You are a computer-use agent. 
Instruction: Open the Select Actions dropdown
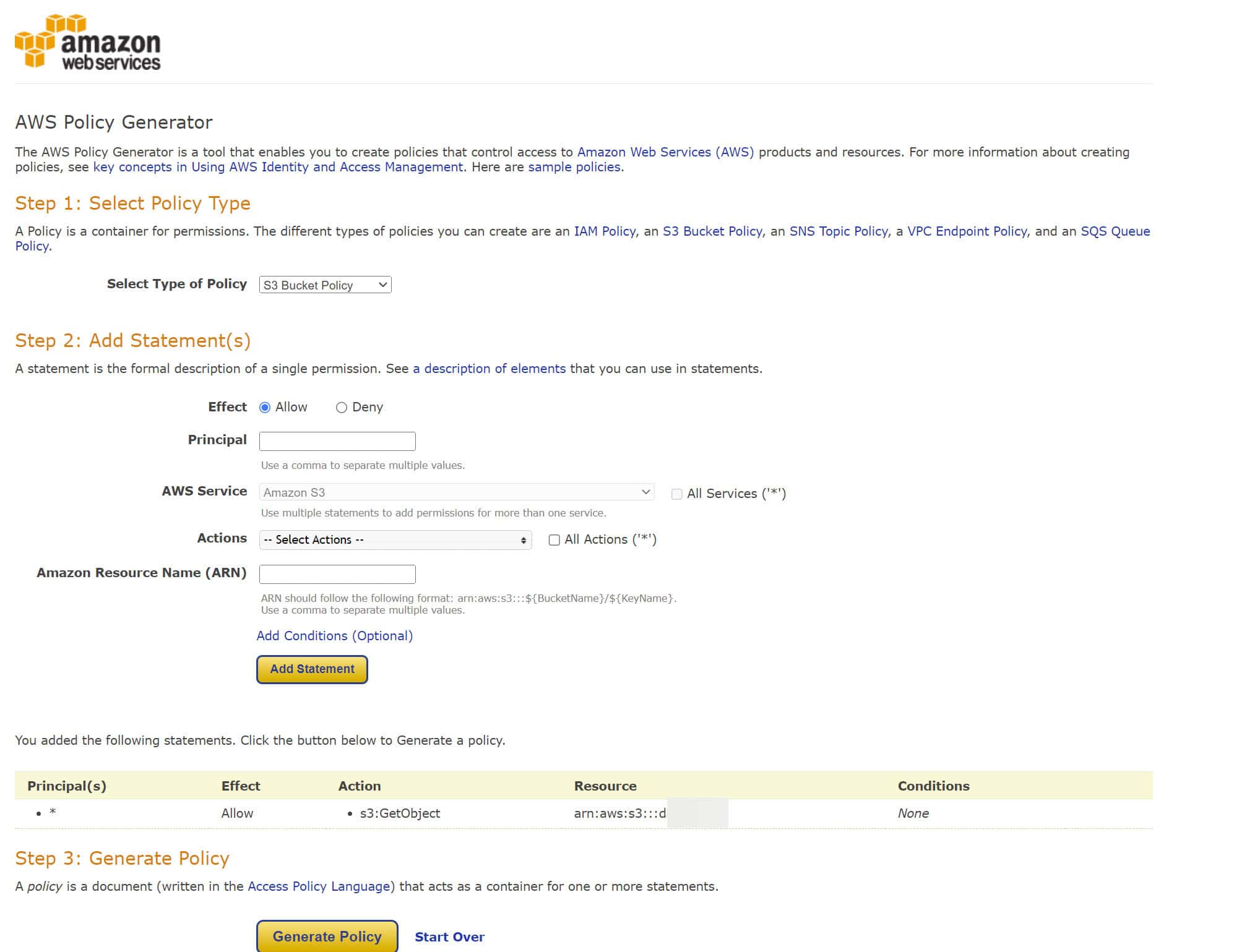tap(394, 539)
